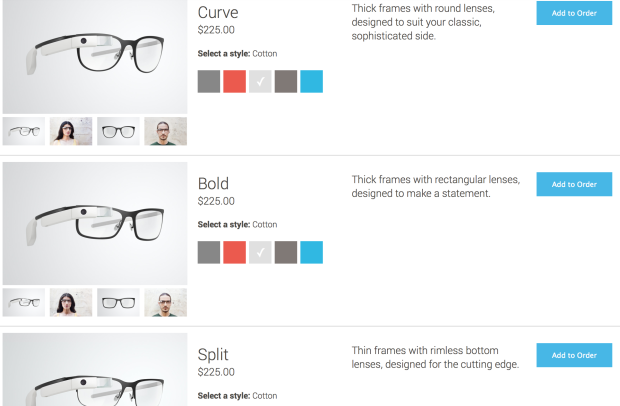Show the man wearing Curve thumbnail

click(166, 131)
